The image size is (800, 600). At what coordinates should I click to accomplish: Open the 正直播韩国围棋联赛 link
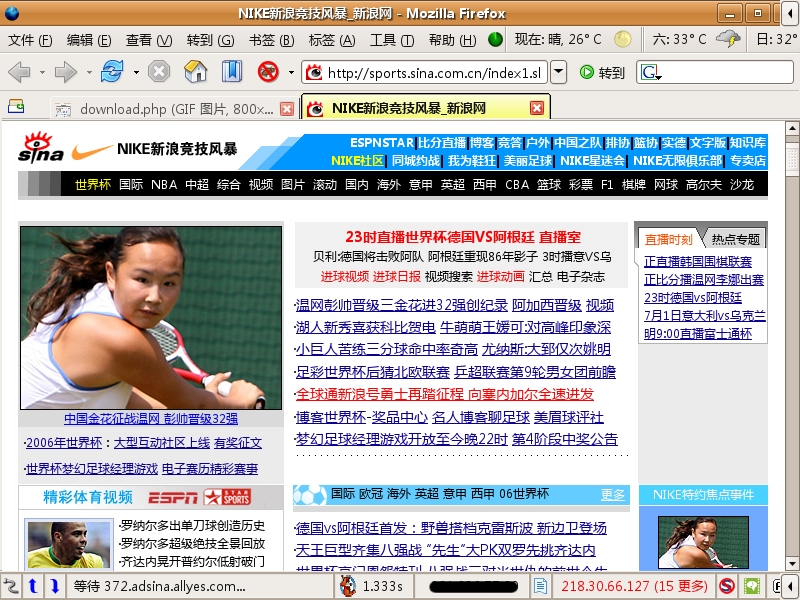tap(697, 262)
